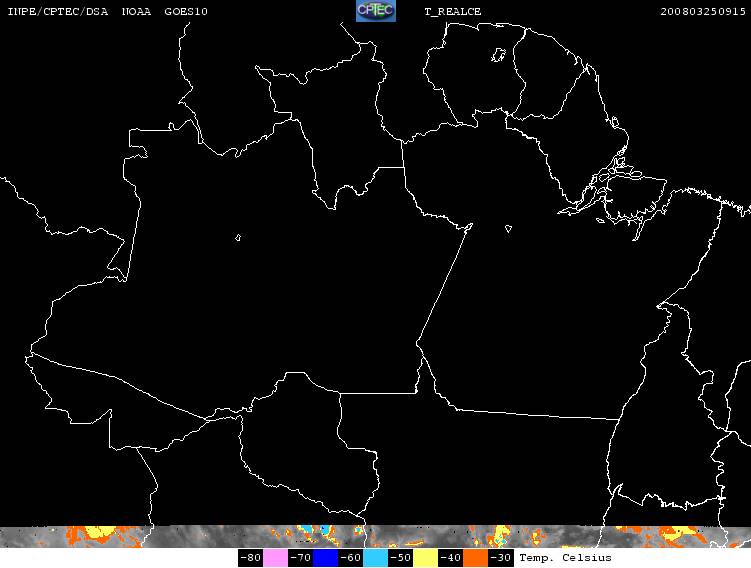Select the -40 legend label

tap(450, 557)
